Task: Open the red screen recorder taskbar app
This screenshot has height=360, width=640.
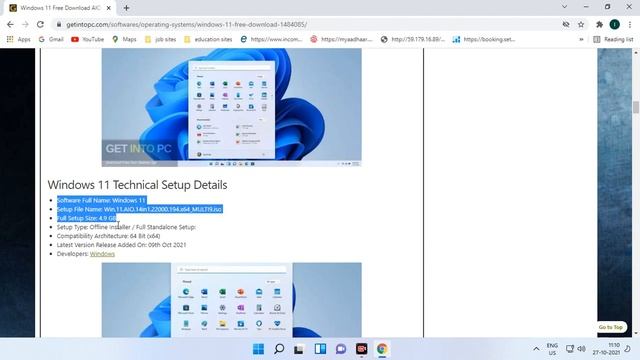Action: pyautogui.click(x=361, y=349)
